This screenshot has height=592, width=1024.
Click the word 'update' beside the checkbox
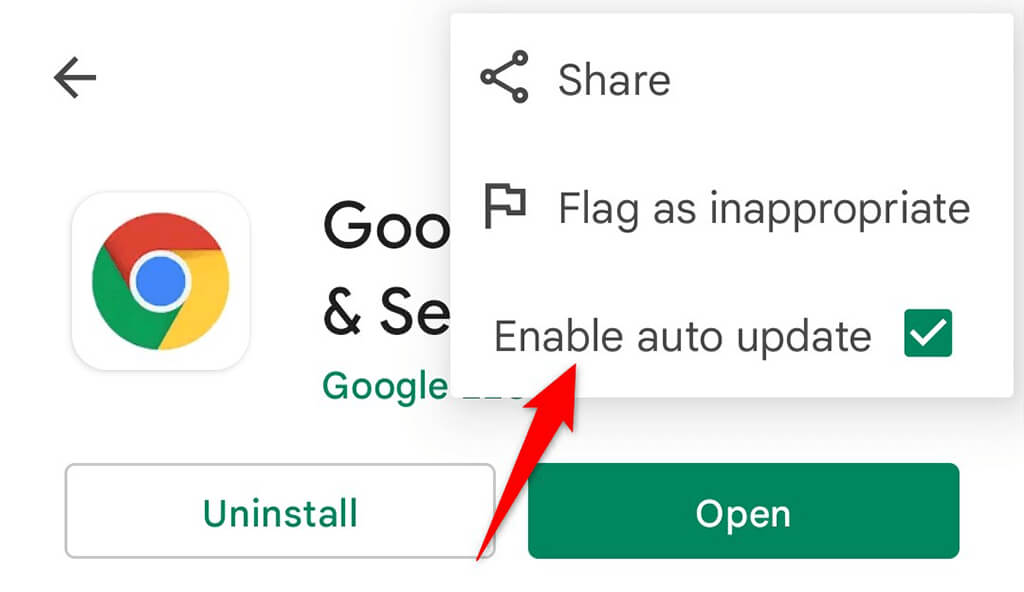(804, 338)
